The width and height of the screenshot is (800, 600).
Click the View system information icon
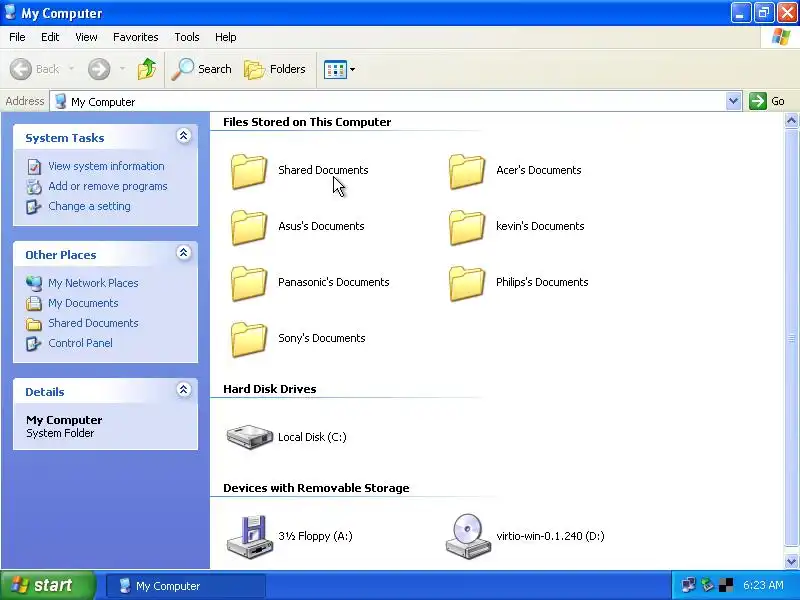click(x=34, y=167)
